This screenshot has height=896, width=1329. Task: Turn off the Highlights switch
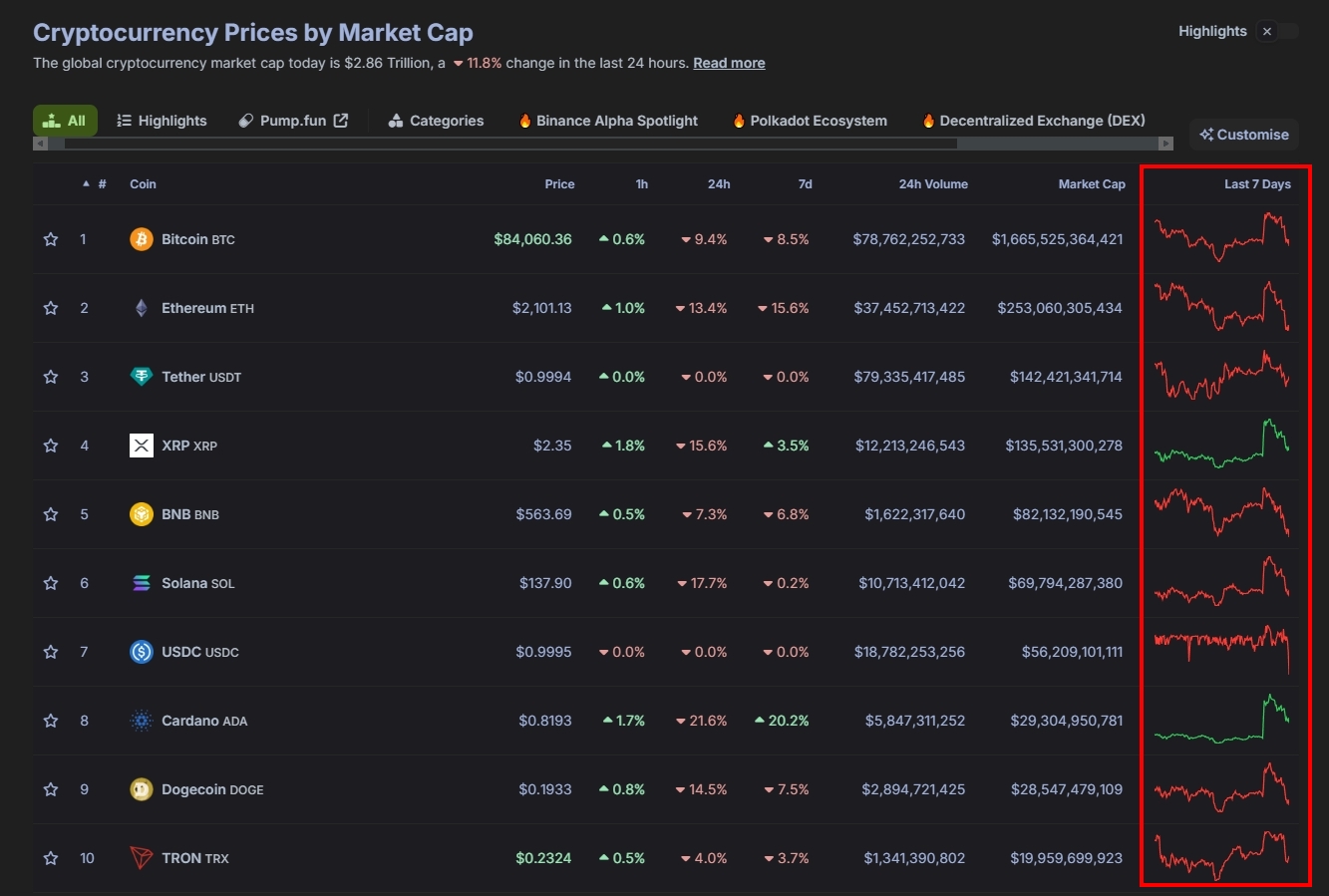1277,31
